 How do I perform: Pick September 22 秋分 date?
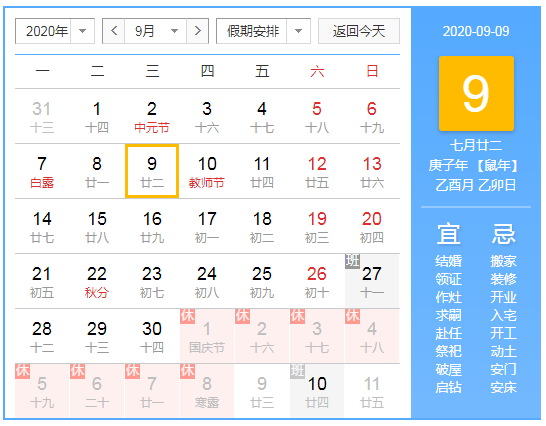point(97,281)
